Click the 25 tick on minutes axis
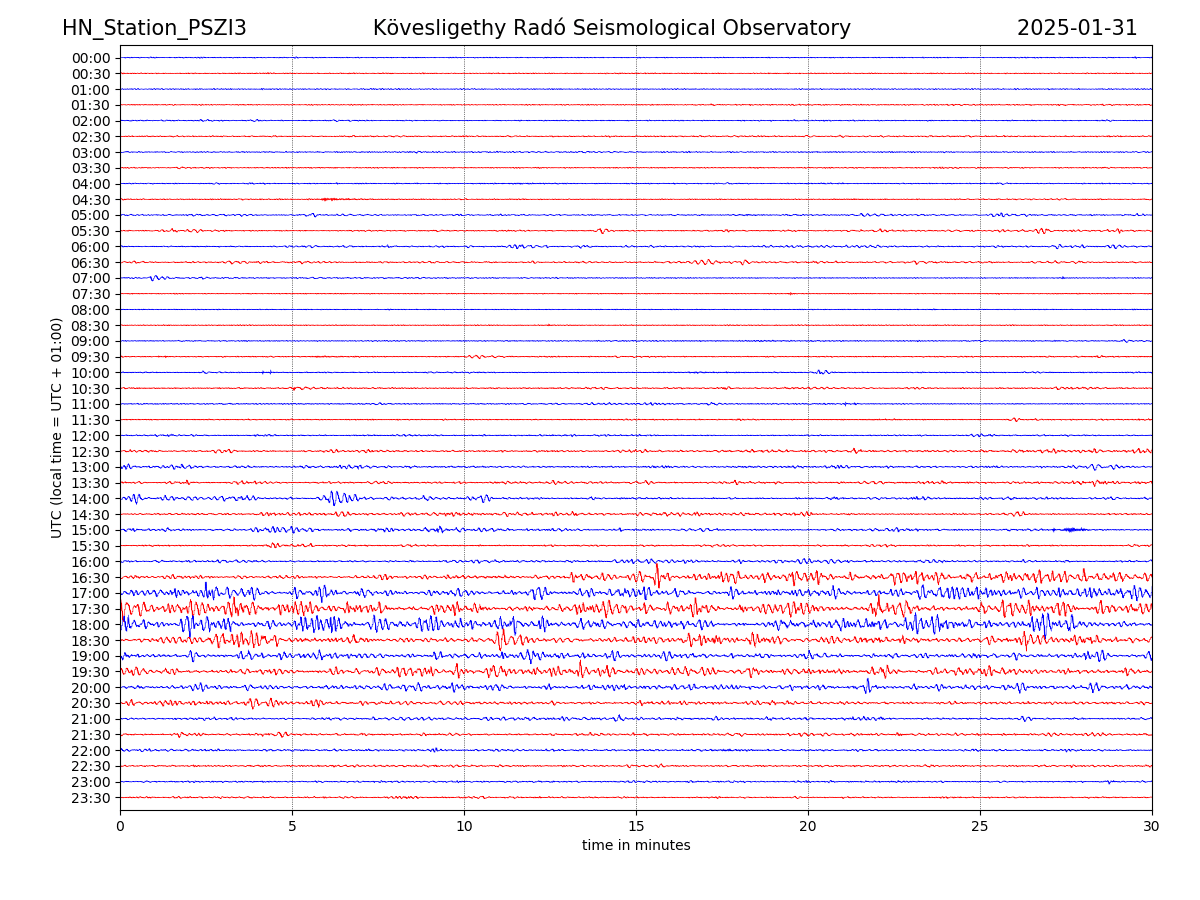Viewport: 1200px width, 900px height. point(980,827)
